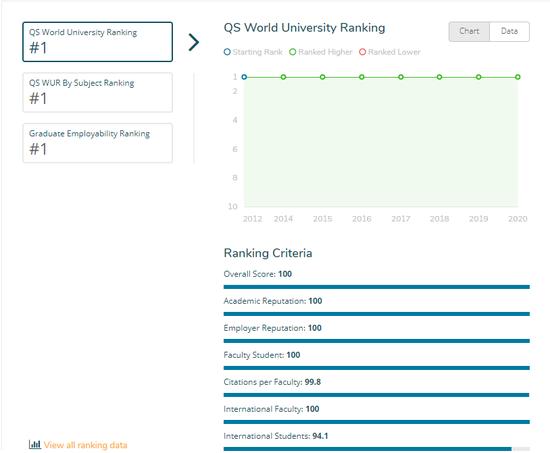
Task: Toggle the Starting Rank legend item
Action: 253,52
